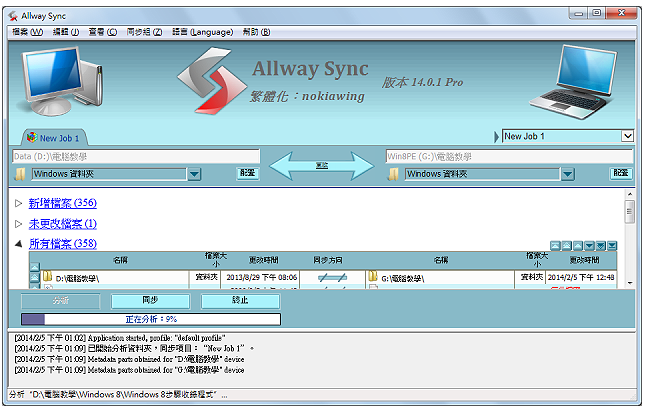Image resolution: width=645 pixels, height=406 pixels.
Task: Open the 所有檔案 (358) link
Action: tap(63, 244)
